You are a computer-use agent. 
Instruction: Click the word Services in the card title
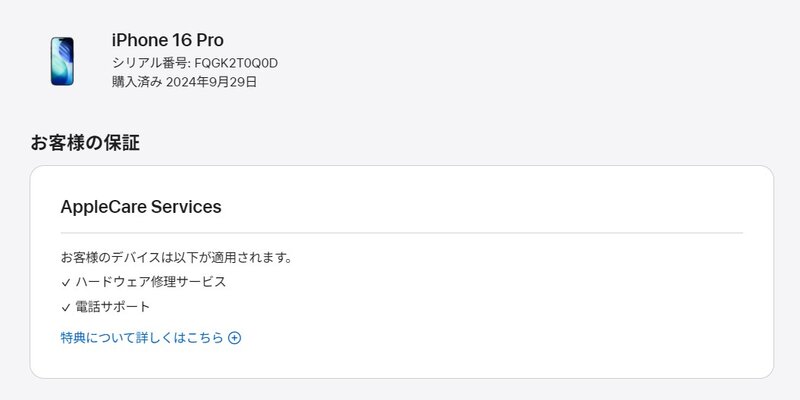point(185,208)
